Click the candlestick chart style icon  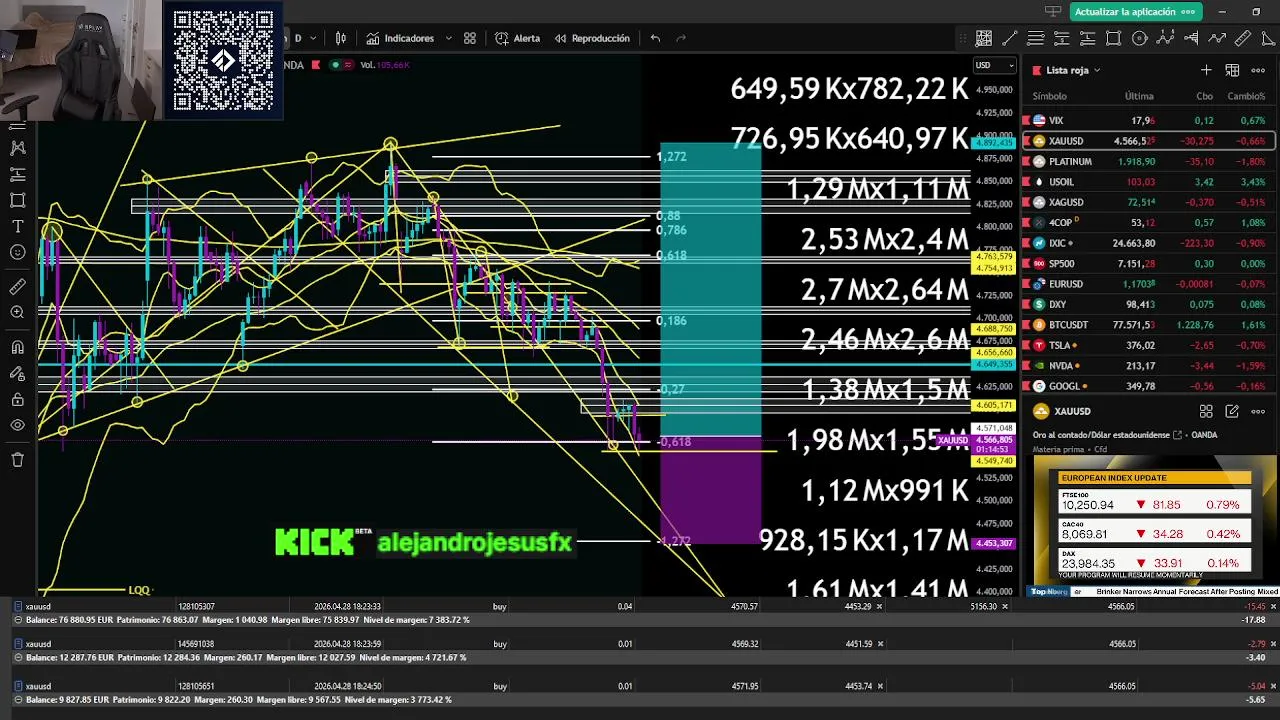[341, 38]
